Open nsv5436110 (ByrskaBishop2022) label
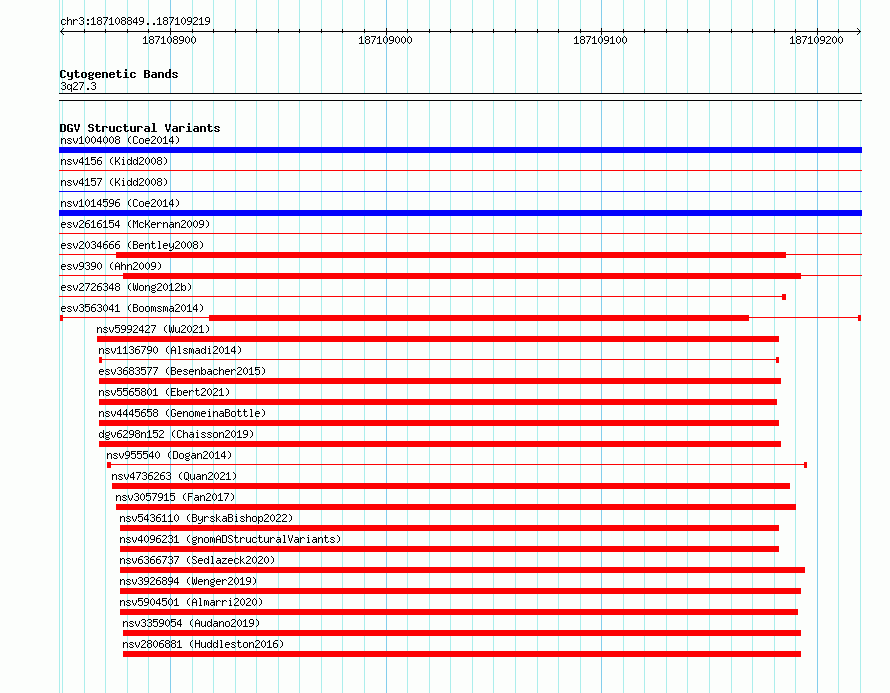 tap(206, 518)
